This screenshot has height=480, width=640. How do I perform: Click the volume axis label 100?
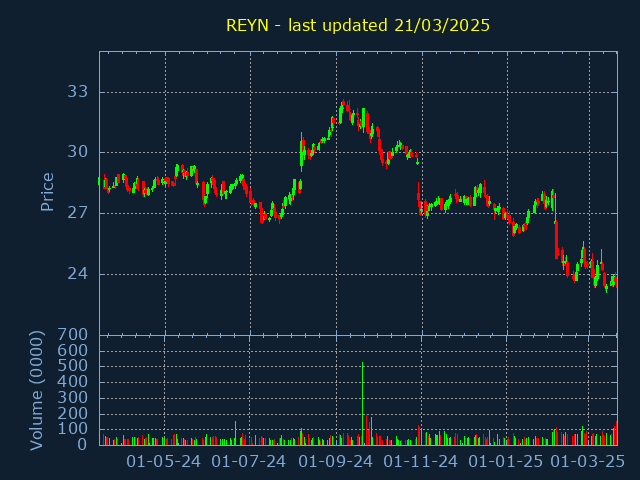tap(73, 429)
